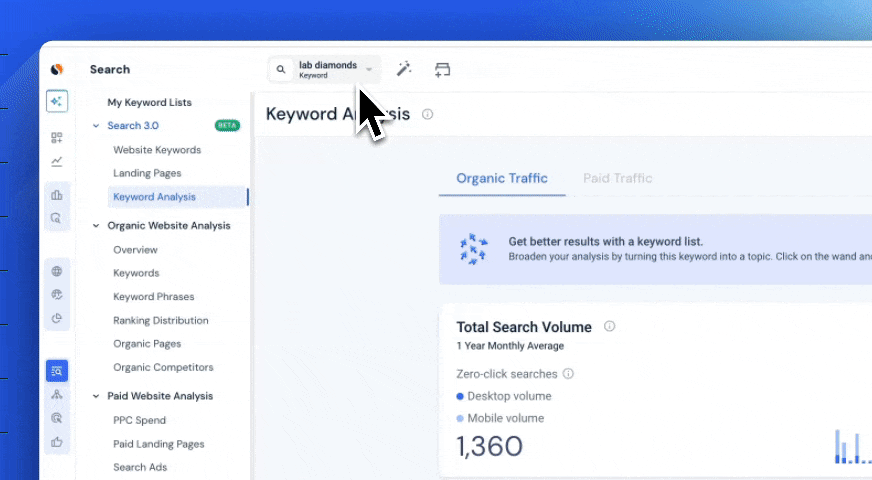Image resolution: width=872 pixels, height=480 pixels.
Task: Click the info icon beside Keyword Analysis title
Action: pyautogui.click(x=428, y=114)
